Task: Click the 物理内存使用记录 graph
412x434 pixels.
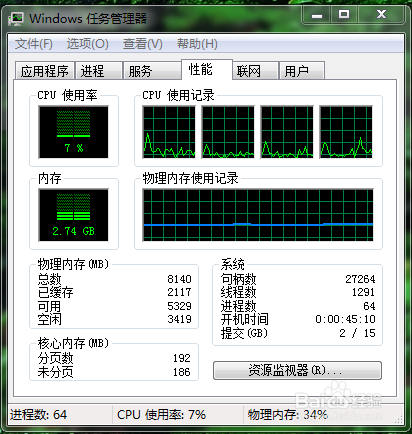Action: click(x=258, y=215)
